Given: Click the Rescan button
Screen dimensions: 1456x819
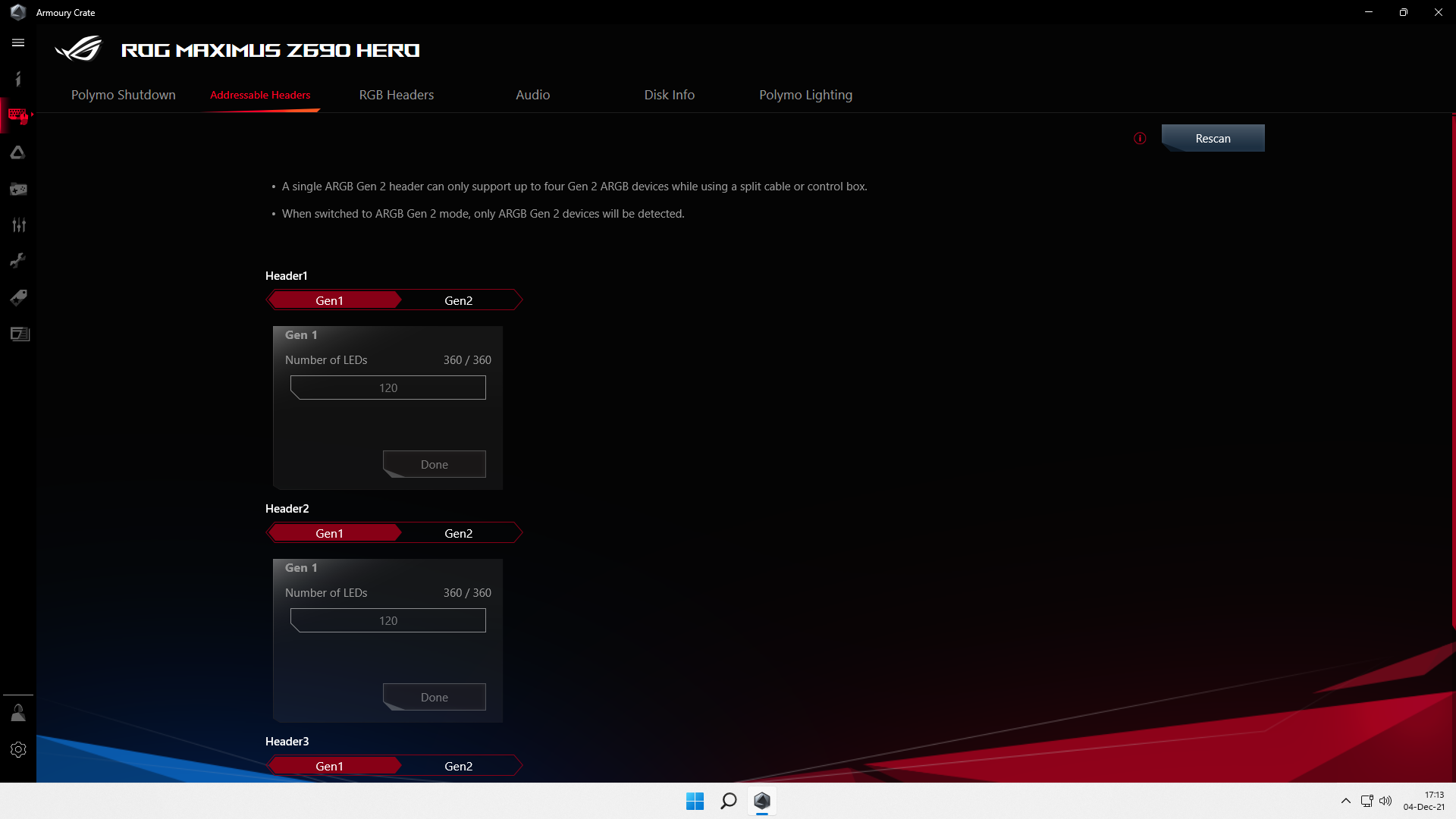Looking at the screenshot, I should [1213, 138].
